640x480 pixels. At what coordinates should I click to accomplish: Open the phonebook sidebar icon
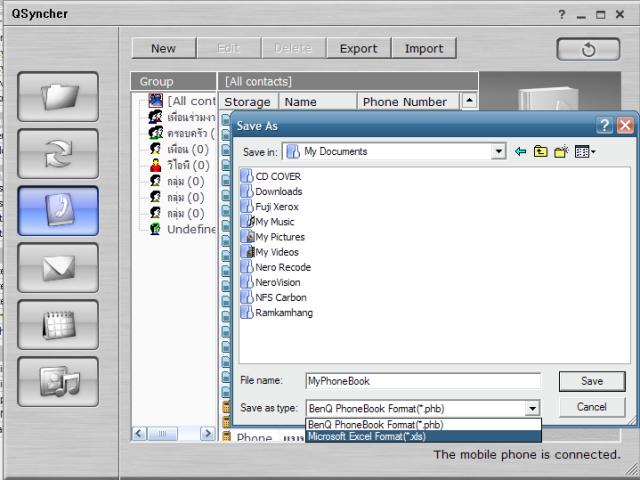pyautogui.click(x=58, y=211)
